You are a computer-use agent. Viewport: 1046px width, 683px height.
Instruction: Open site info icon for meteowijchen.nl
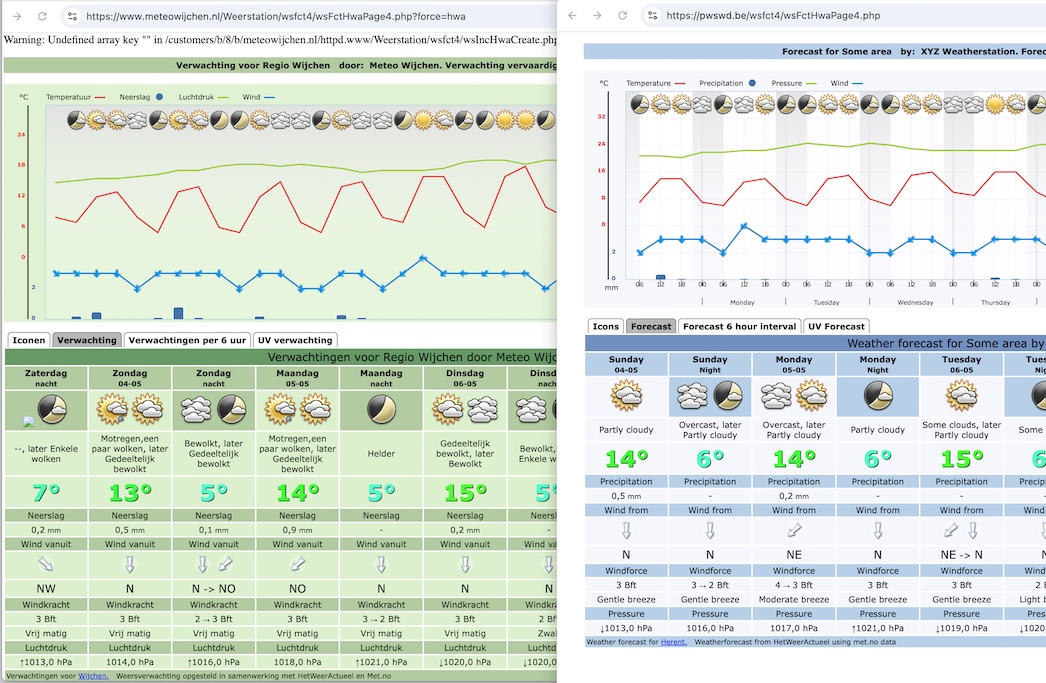click(71, 16)
